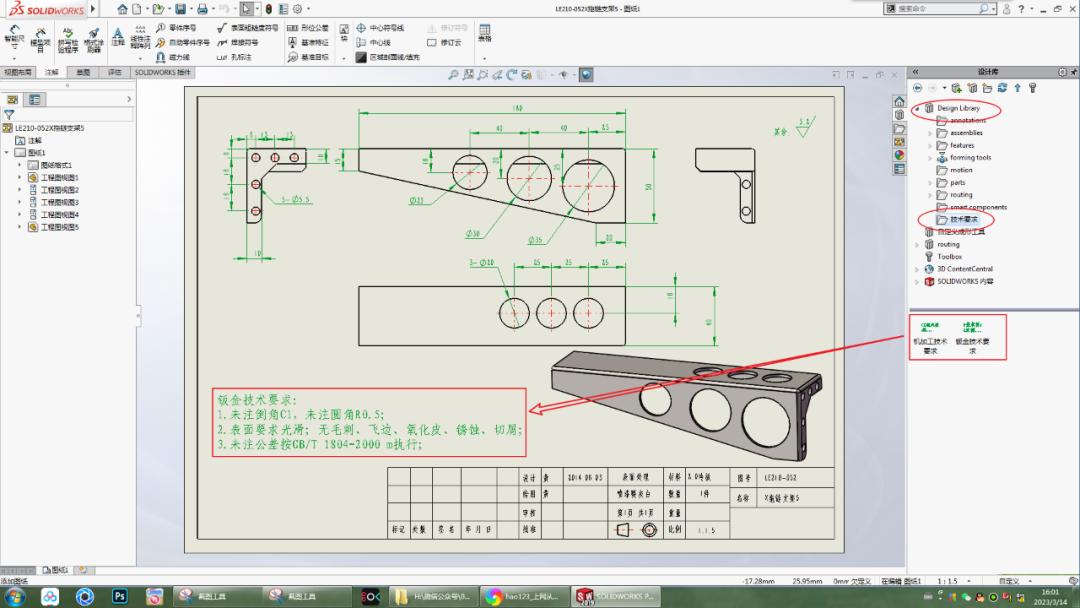Screen dimensions: 1080x608
Task: Select the 表面粗糙度符号 surface finish tool
Action: (x=250, y=29)
